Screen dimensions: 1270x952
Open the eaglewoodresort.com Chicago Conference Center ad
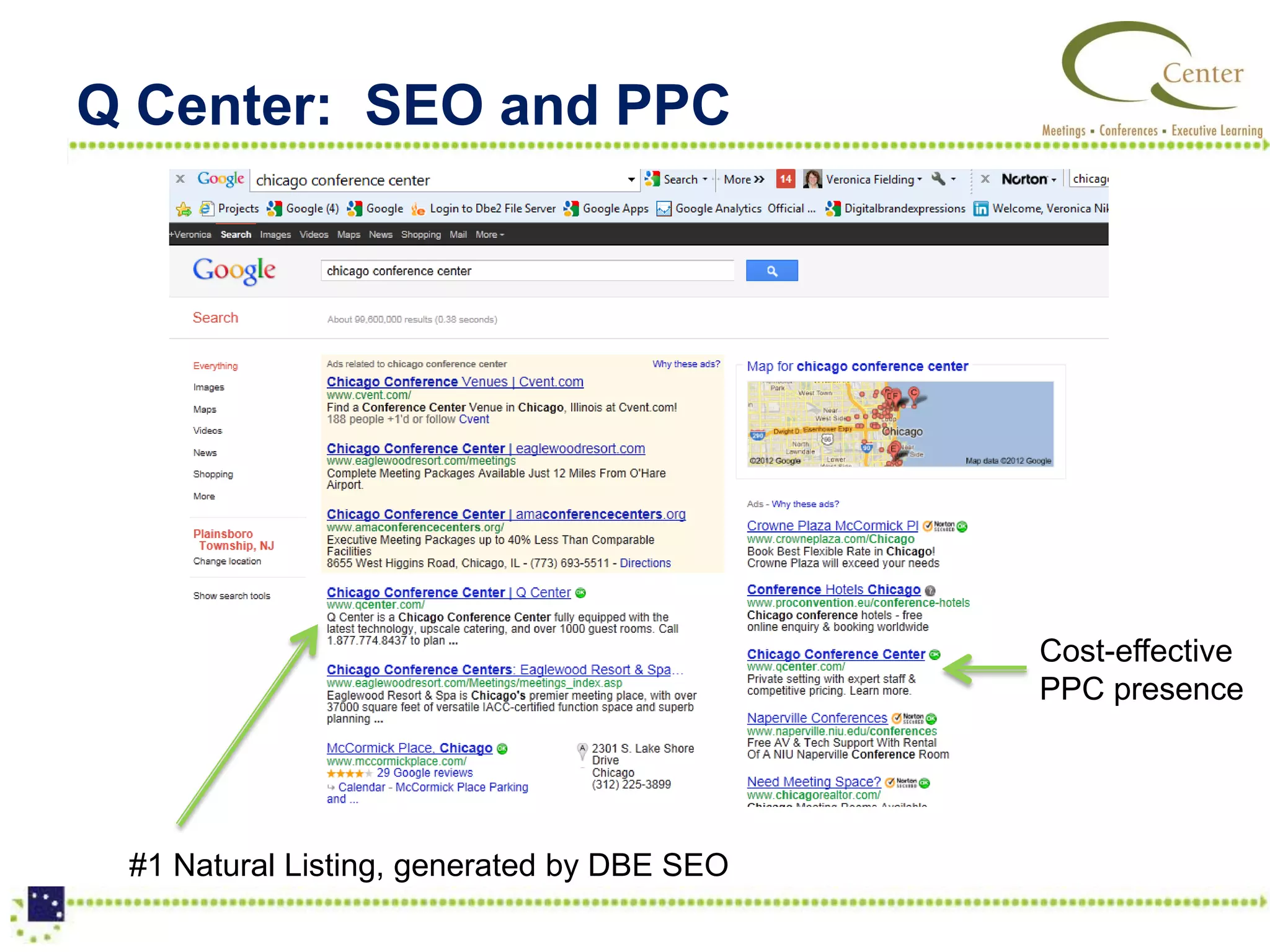pyautogui.click(x=486, y=448)
